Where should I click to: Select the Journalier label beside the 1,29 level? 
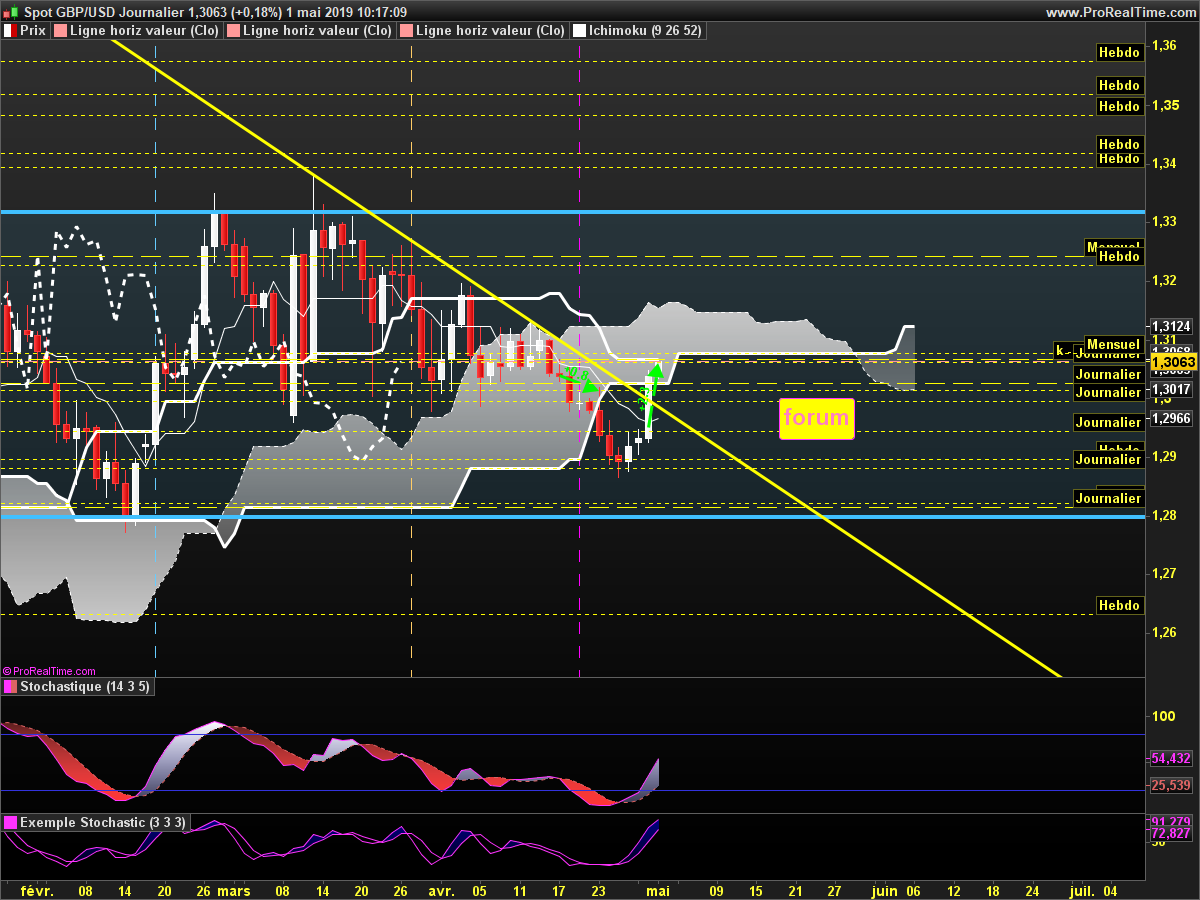tap(1108, 460)
